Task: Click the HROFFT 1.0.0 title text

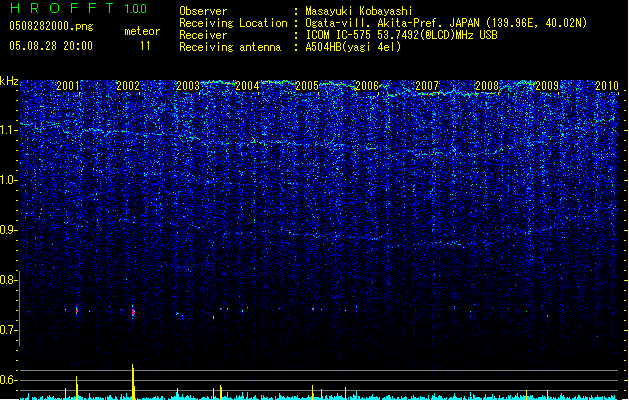Action: coord(78,8)
